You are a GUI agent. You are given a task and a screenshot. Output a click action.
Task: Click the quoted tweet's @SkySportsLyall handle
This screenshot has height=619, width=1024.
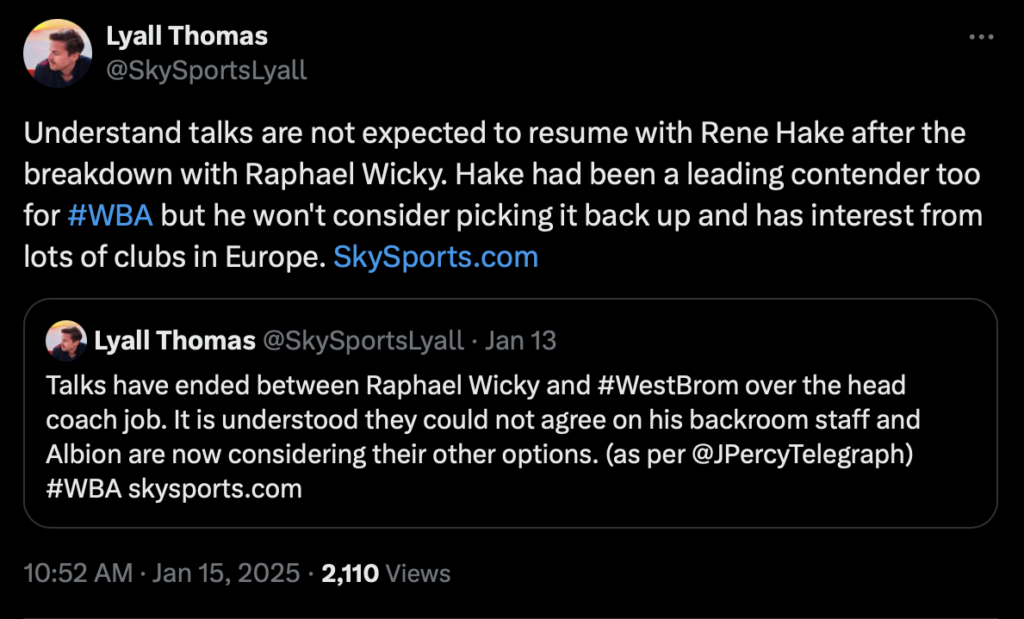coord(362,341)
